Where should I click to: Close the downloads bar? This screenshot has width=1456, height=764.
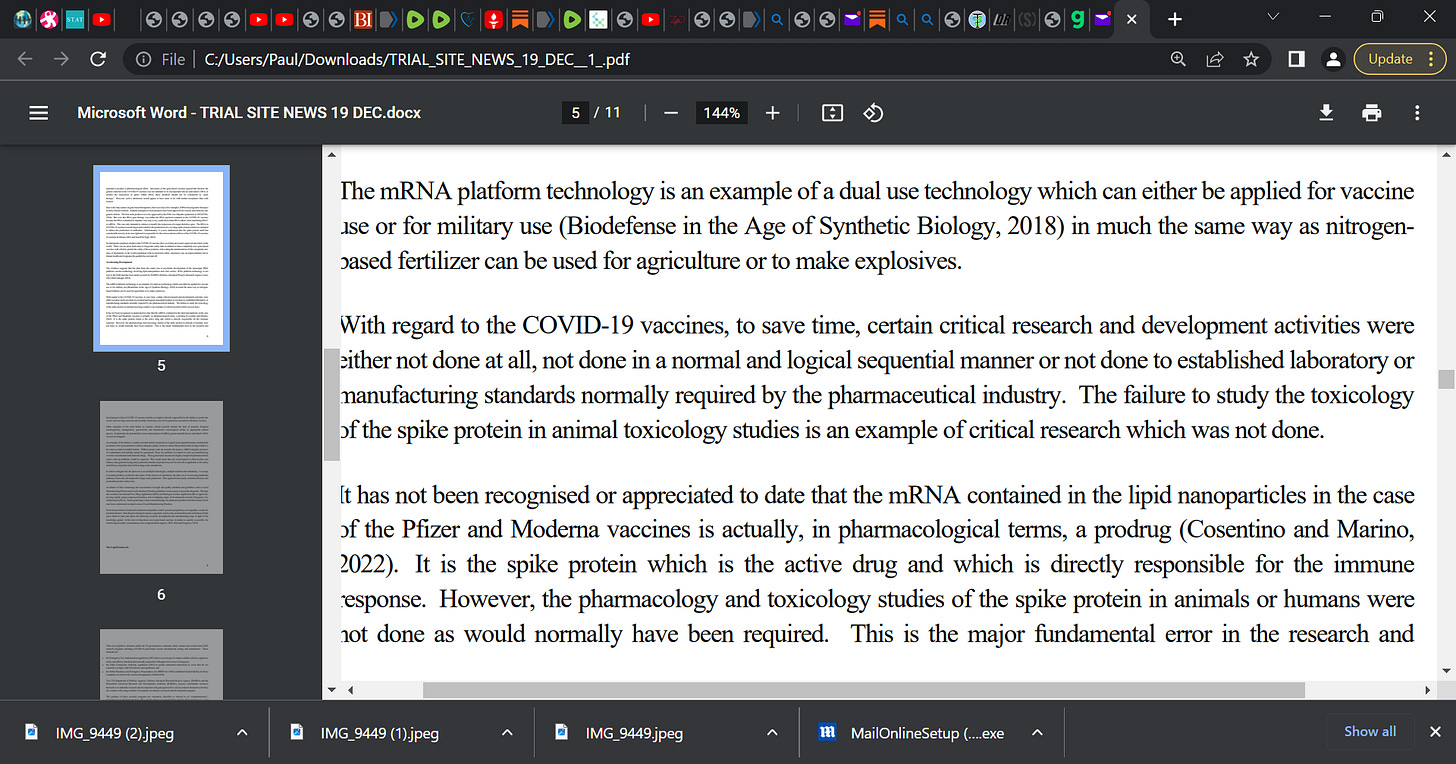pyautogui.click(x=1436, y=732)
